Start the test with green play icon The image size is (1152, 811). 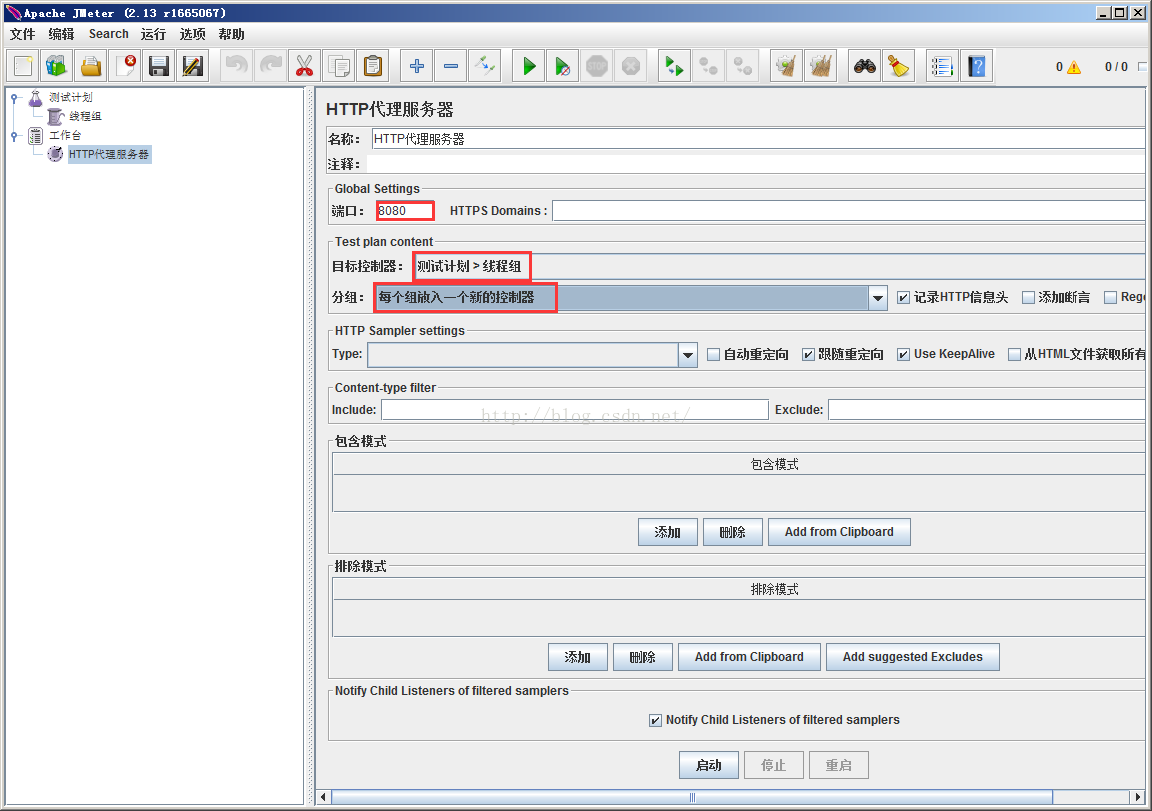tap(529, 66)
